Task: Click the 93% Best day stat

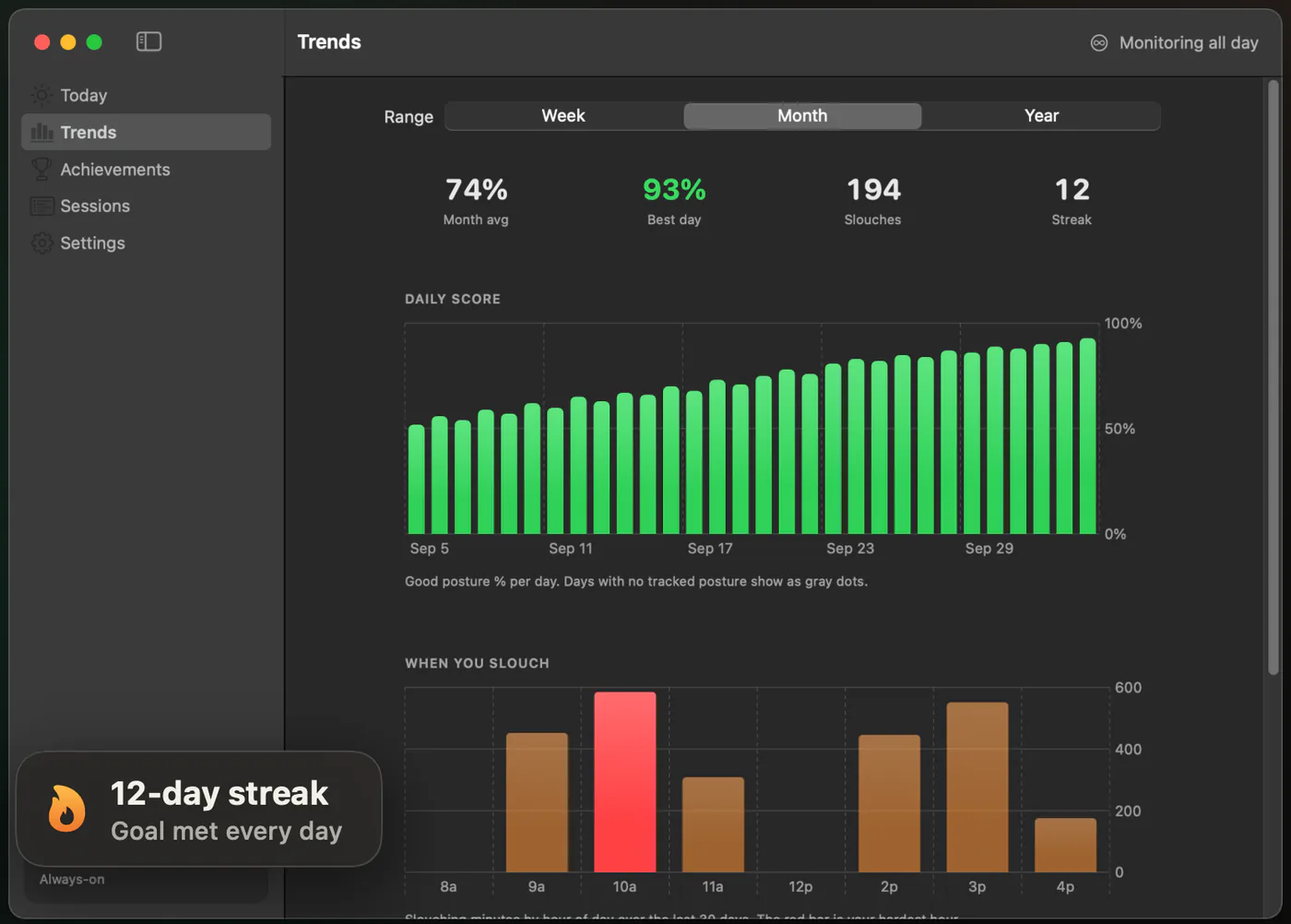Action: pyautogui.click(x=674, y=200)
